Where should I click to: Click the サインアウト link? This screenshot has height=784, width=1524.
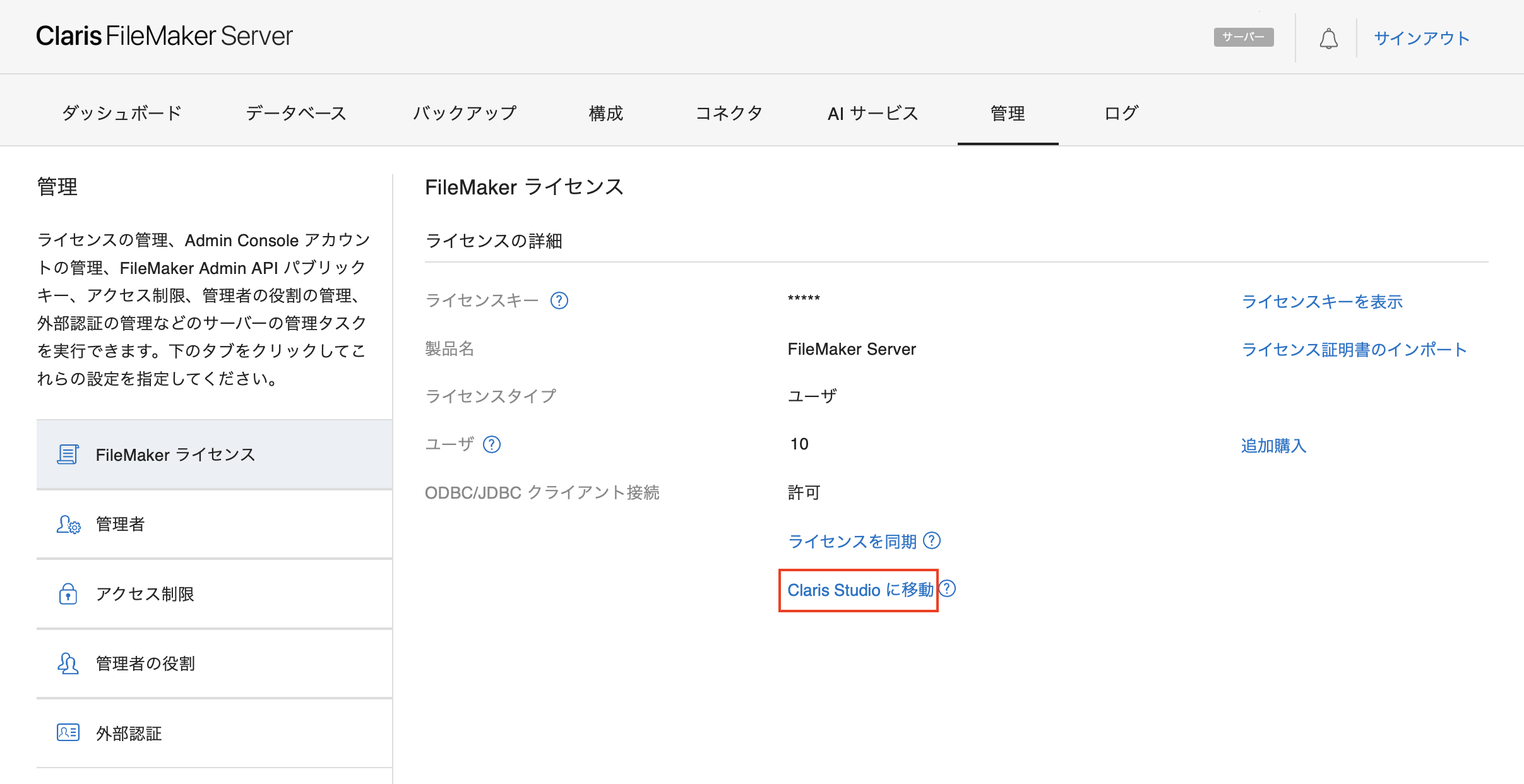[x=1422, y=39]
